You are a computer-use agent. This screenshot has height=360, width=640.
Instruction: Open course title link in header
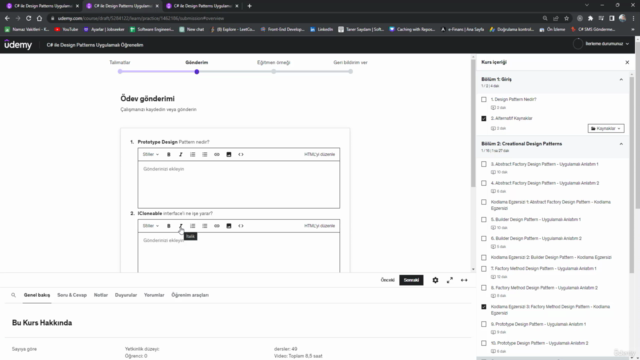95,45
